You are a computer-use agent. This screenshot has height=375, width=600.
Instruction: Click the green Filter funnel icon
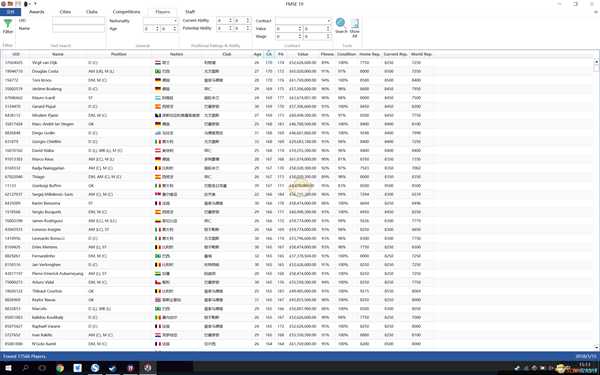[x=7, y=24]
